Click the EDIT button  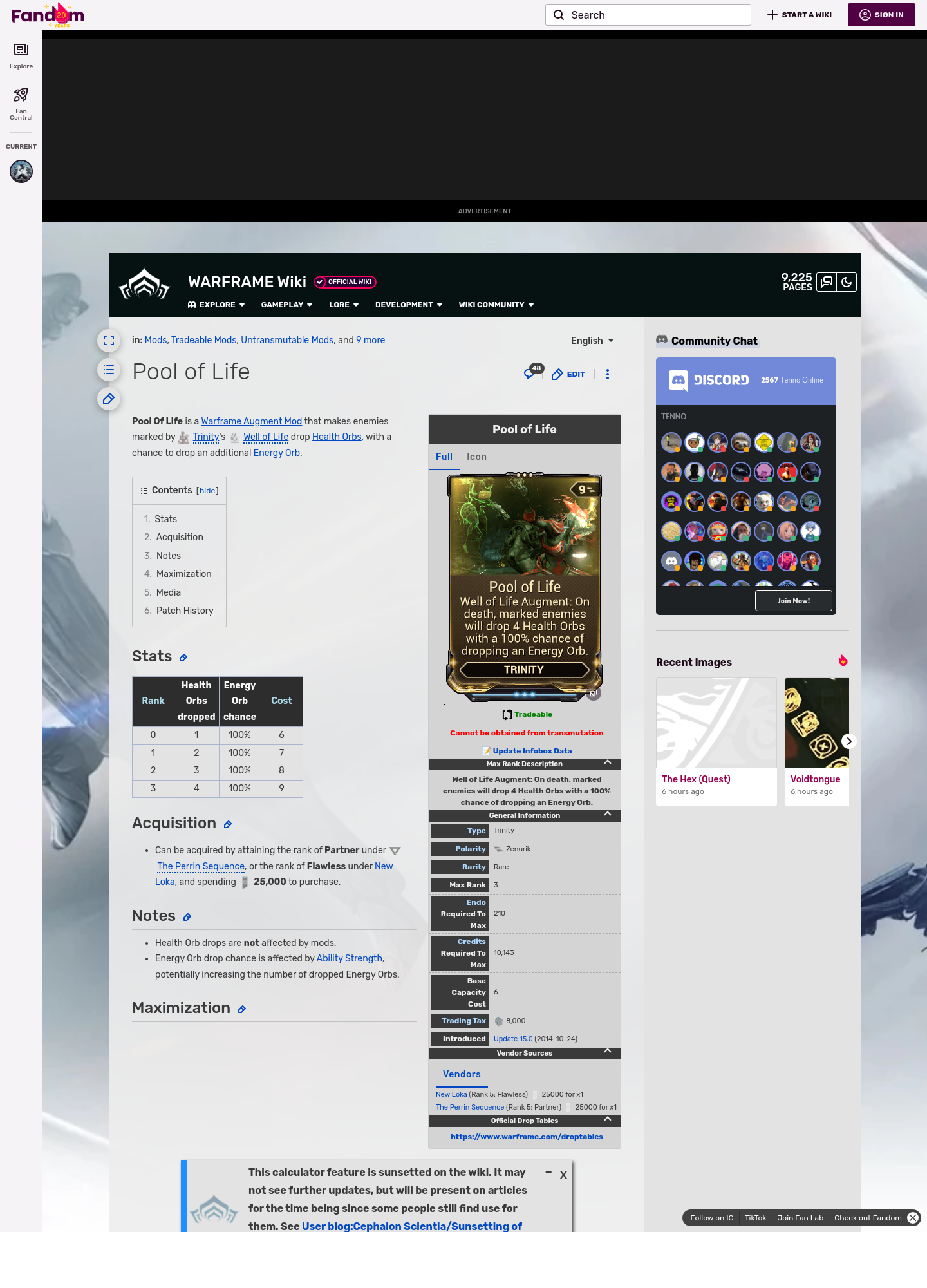coord(568,374)
